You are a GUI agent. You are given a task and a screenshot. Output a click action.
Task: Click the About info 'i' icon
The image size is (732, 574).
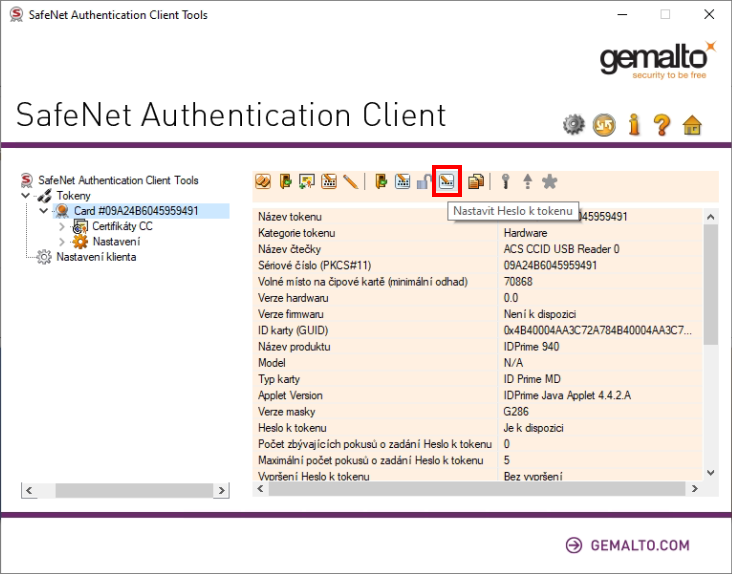(x=634, y=125)
